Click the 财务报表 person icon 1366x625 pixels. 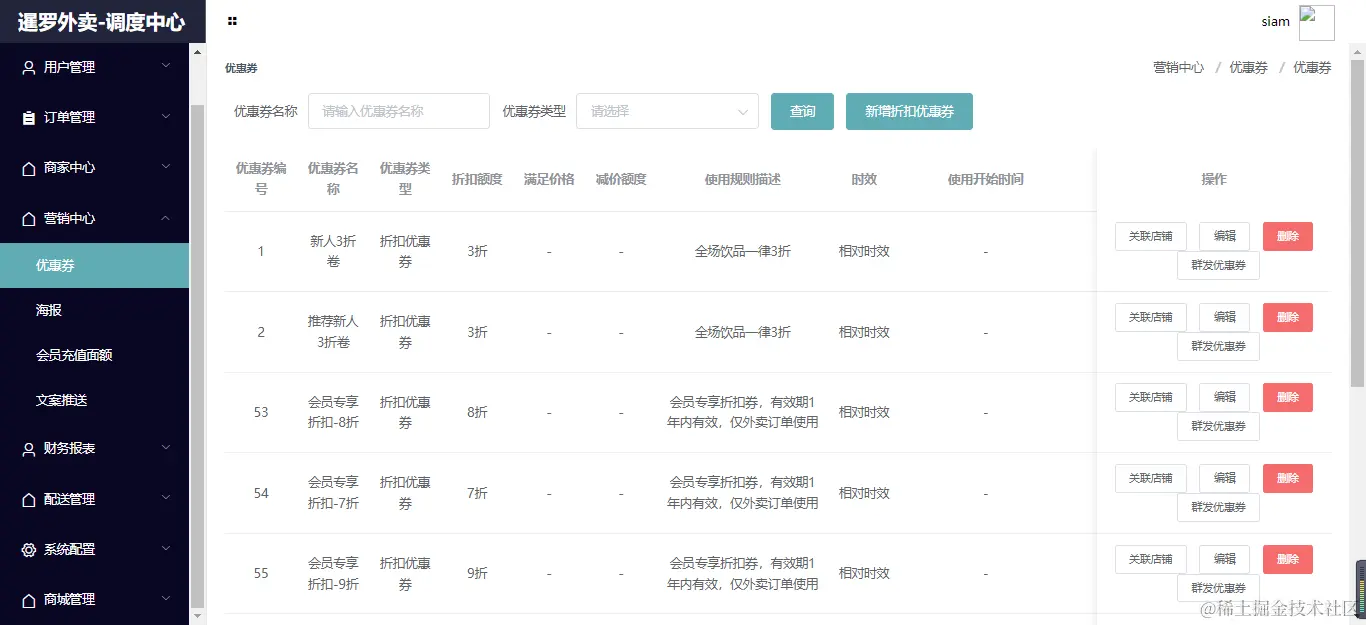click(28, 449)
